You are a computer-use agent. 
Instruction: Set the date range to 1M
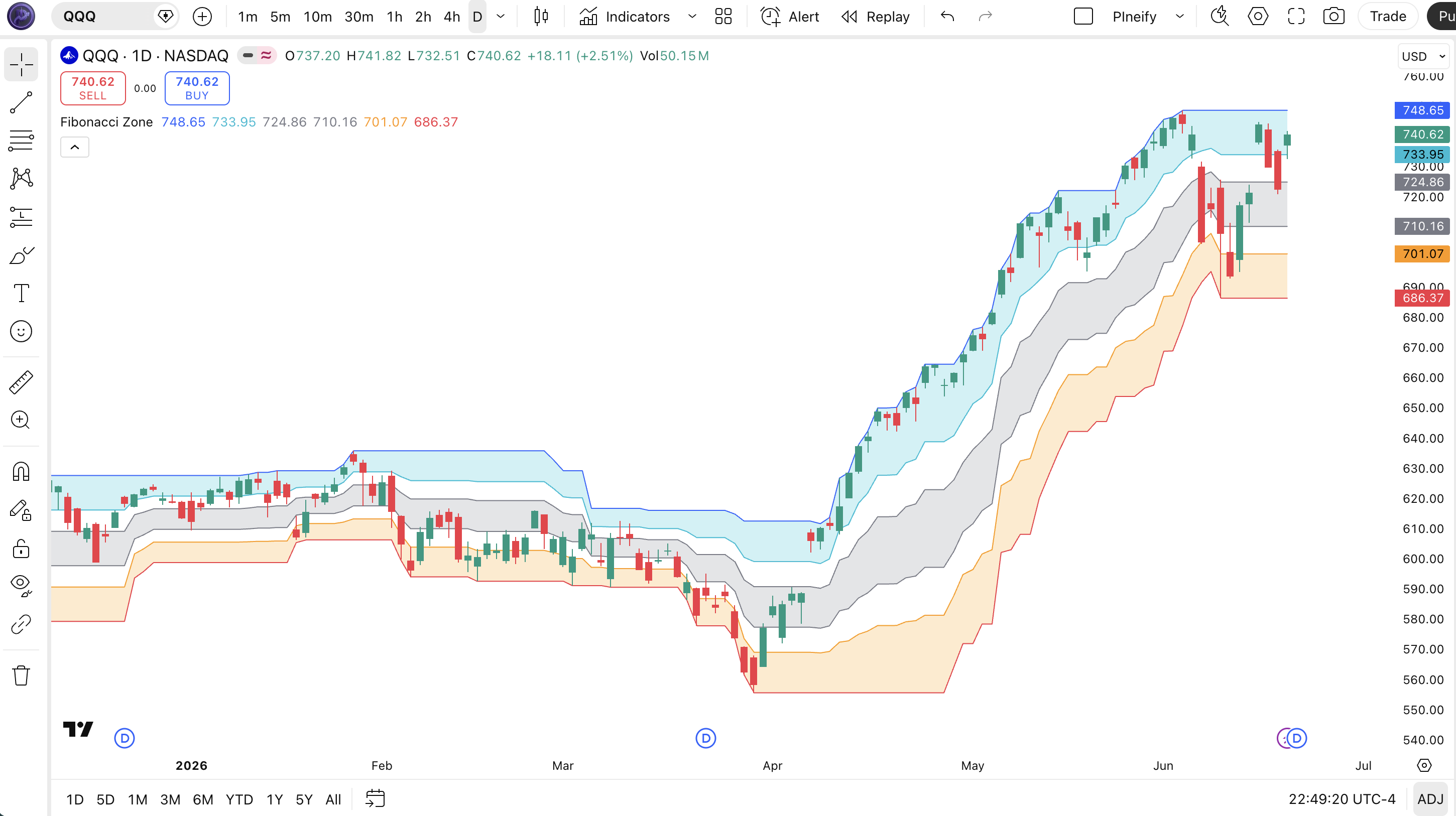click(x=138, y=799)
